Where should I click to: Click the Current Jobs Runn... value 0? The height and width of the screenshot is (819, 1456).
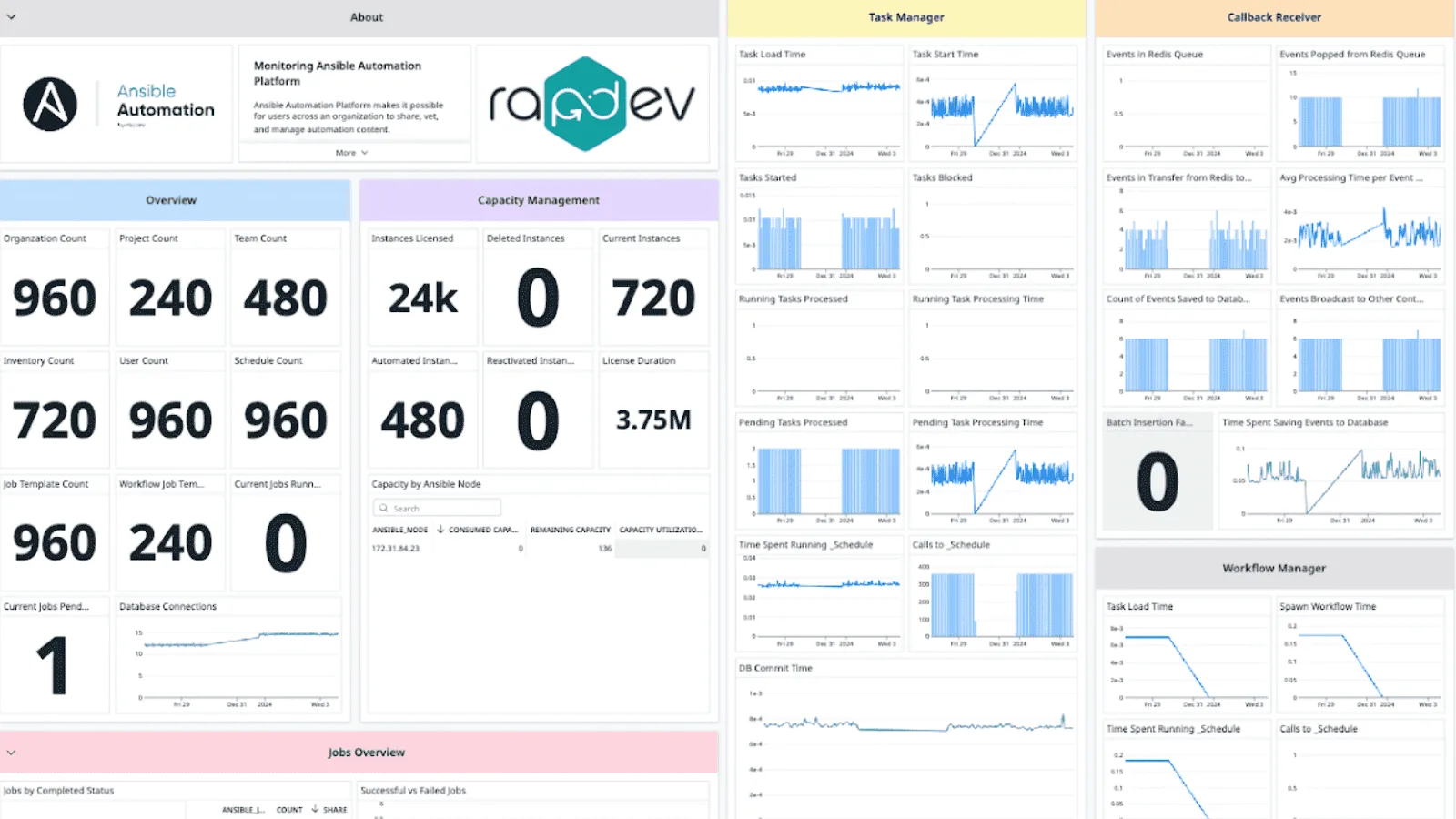point(286,543)
